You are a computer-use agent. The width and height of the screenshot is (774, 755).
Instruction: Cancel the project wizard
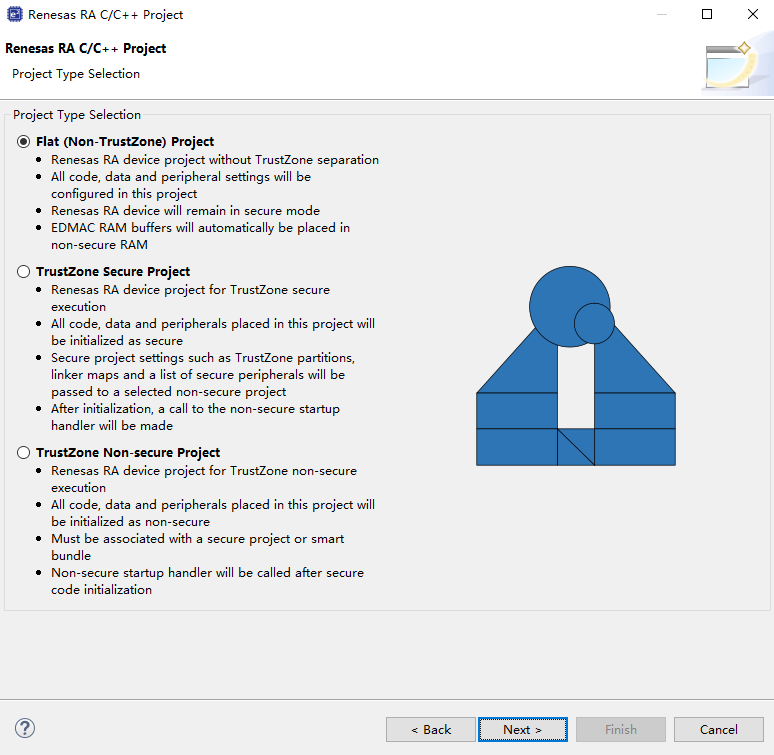click(718, 729)
